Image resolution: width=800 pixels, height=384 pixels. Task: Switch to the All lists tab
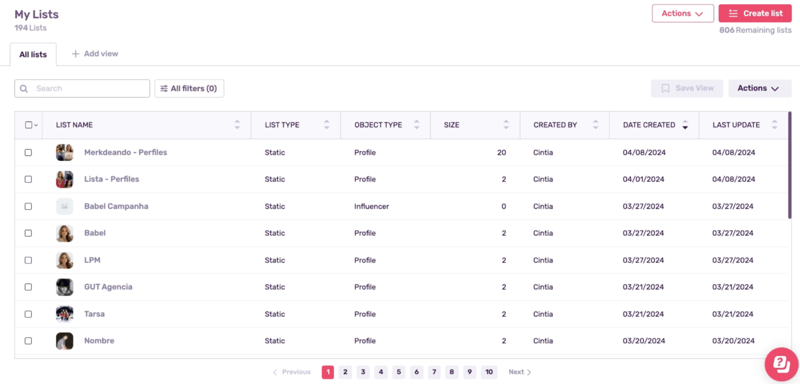33,55
